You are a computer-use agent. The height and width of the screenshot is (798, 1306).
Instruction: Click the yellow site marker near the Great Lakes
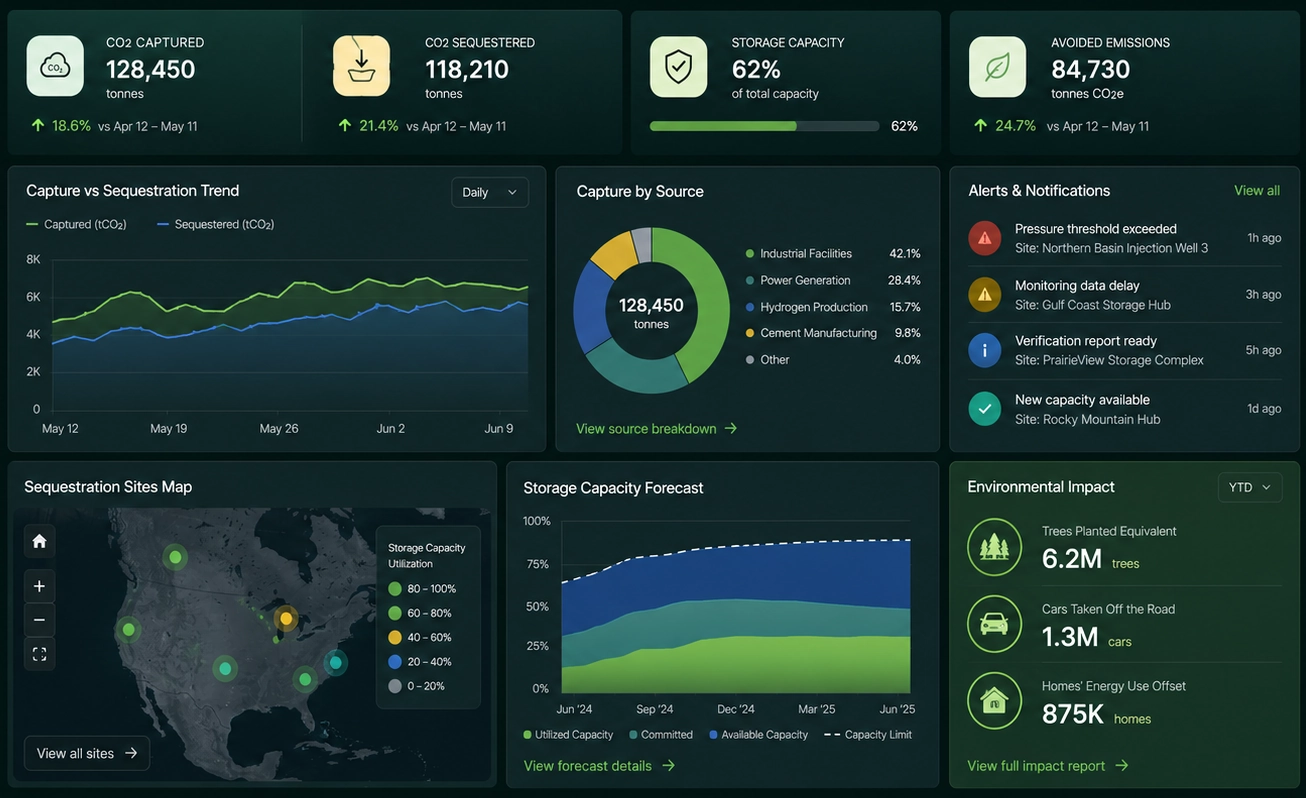tap(286, 619)
